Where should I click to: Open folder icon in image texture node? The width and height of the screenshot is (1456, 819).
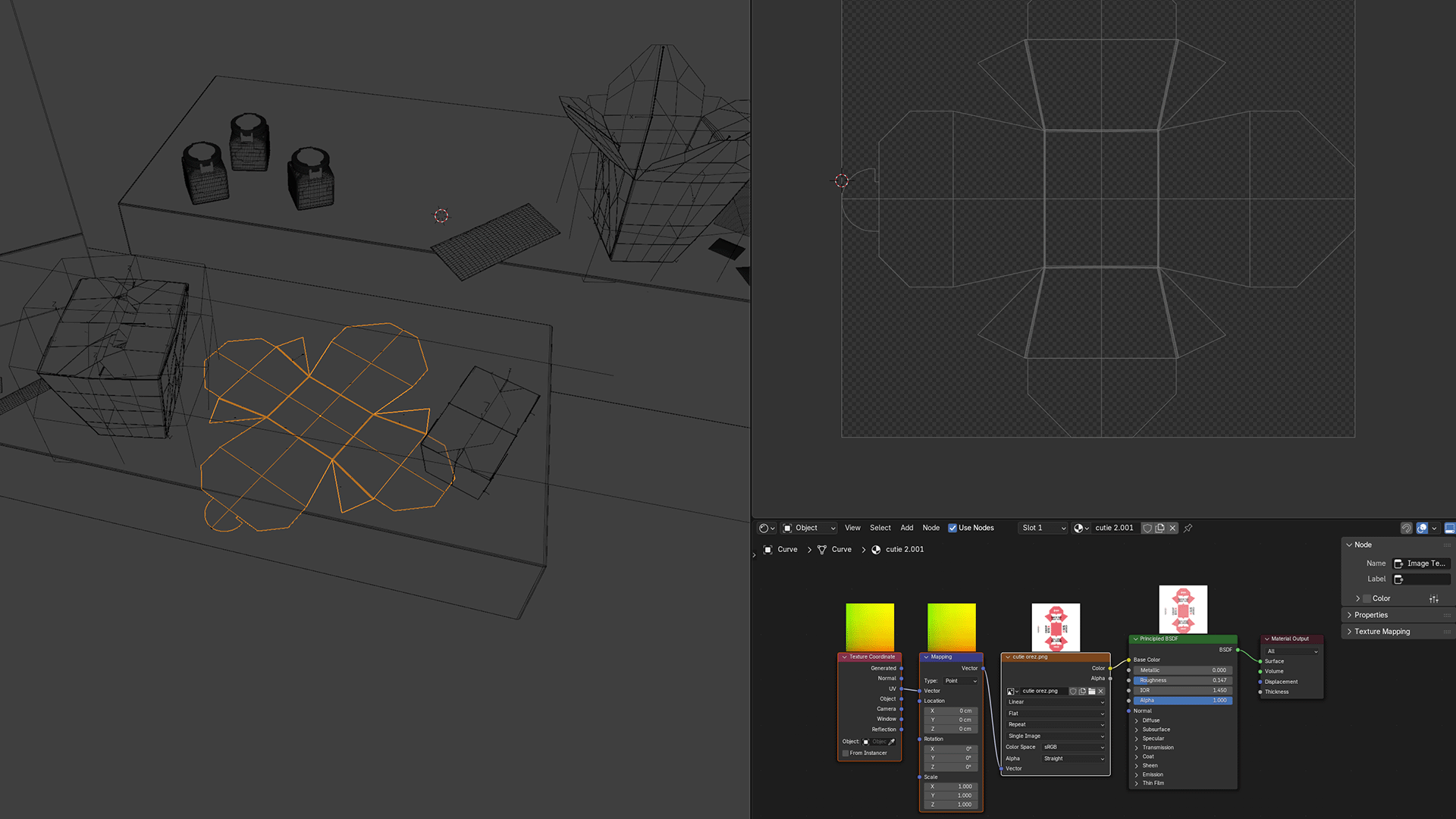pyautogui.click(x=1091, y=691)
